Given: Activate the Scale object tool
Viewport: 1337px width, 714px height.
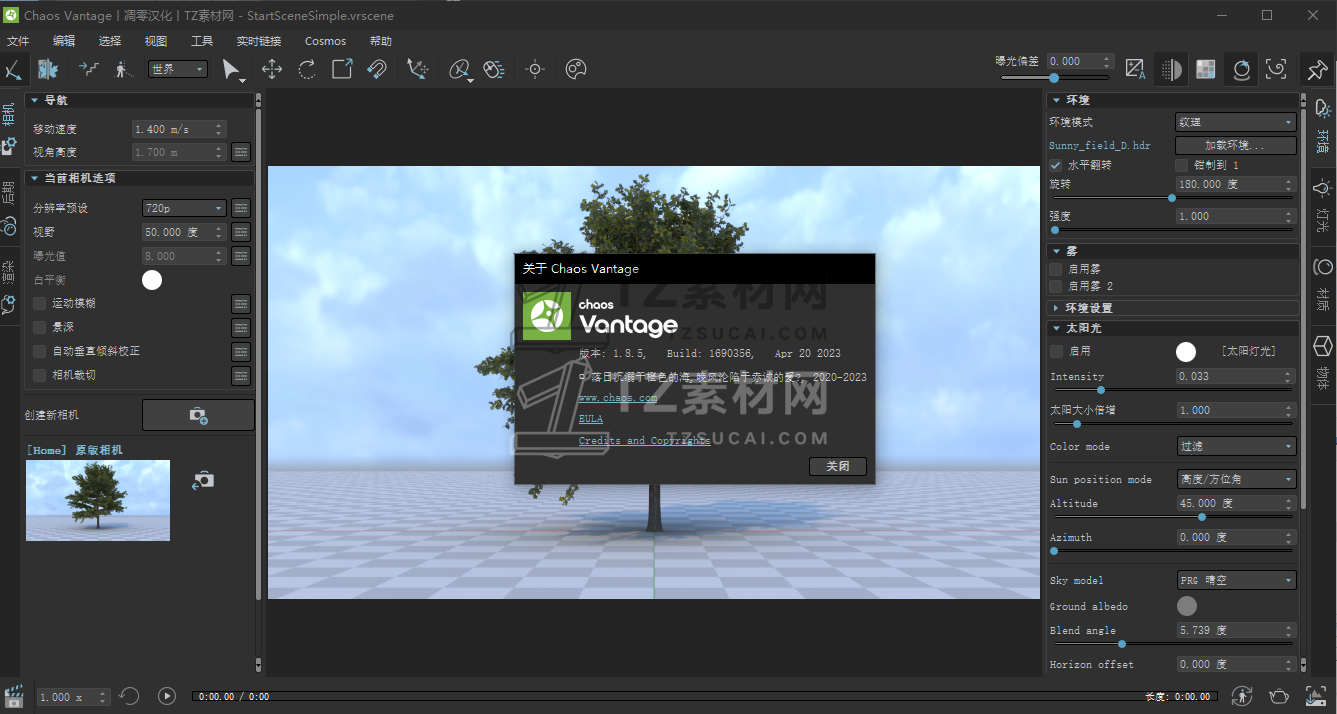Looking at the screenshot, I should [x=342, y=69].
